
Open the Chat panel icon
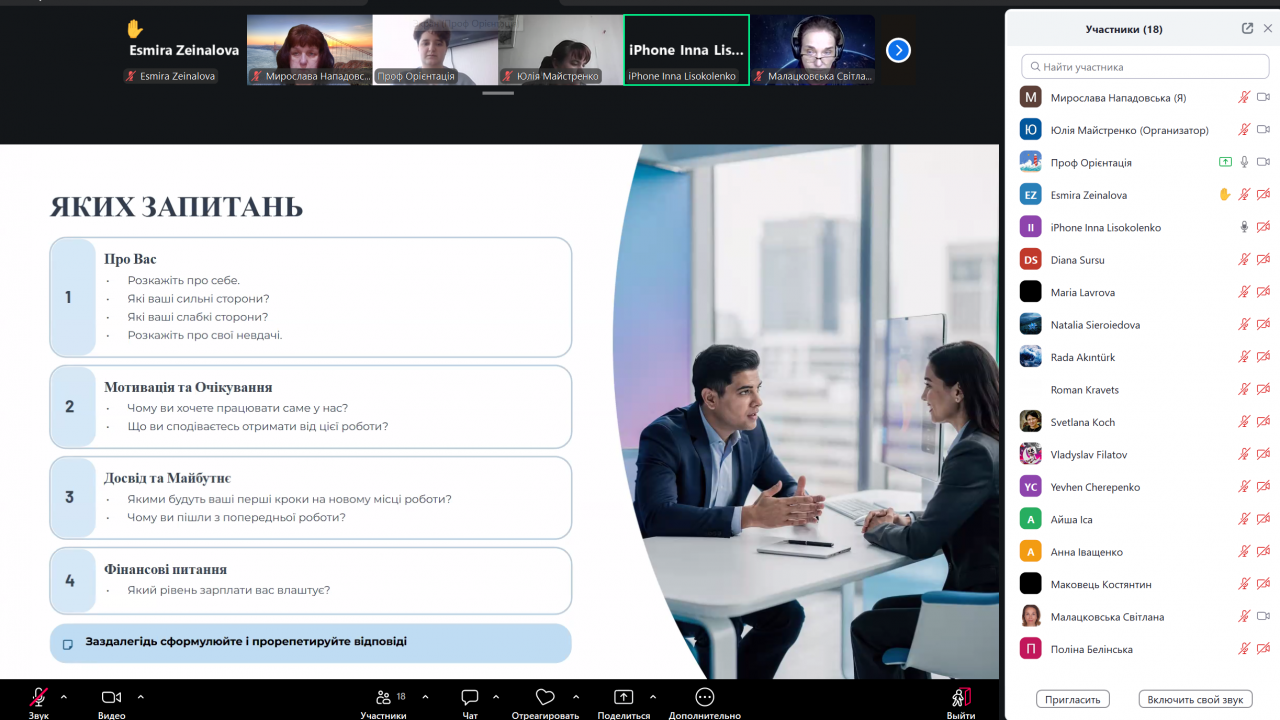[x=470, y=697]
